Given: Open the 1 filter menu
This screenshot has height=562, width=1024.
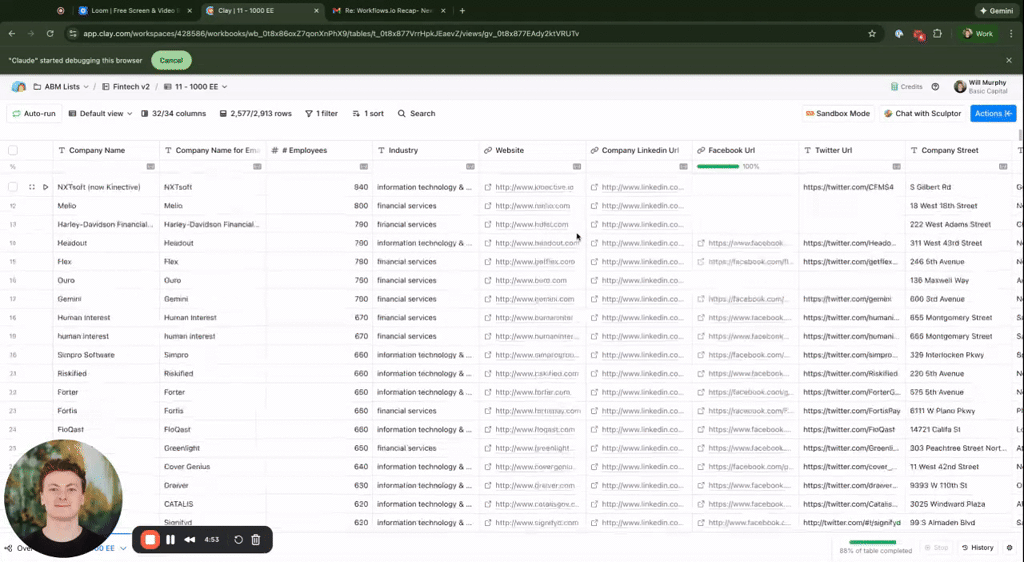Looking at the screenshot, I should coord(321,114).
